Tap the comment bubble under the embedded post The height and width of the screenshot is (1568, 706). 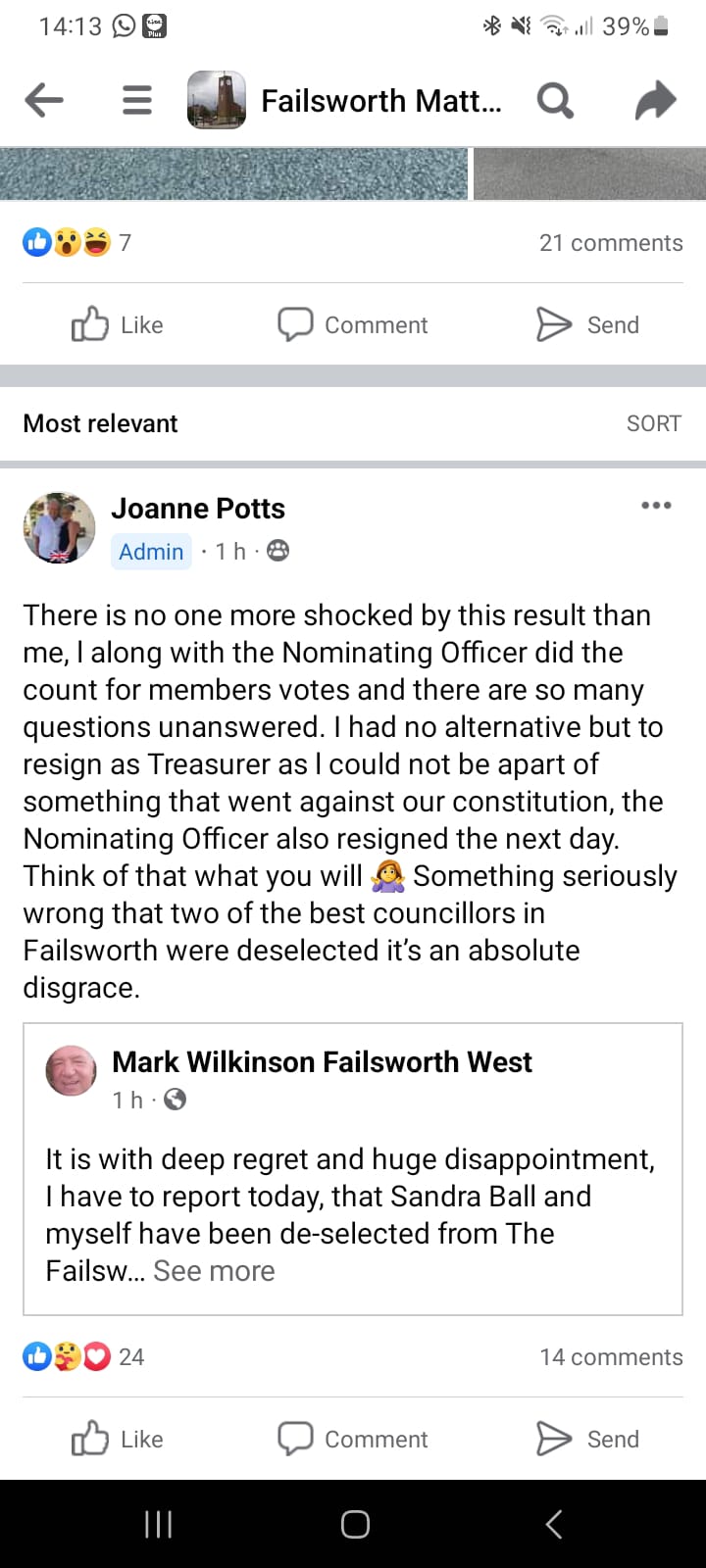pyautogui.click(x=353, y=1439)
